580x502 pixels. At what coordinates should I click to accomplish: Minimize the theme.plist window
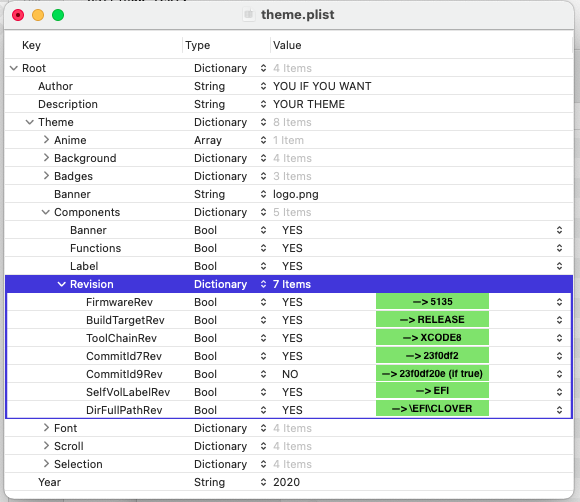click(38, 15)
